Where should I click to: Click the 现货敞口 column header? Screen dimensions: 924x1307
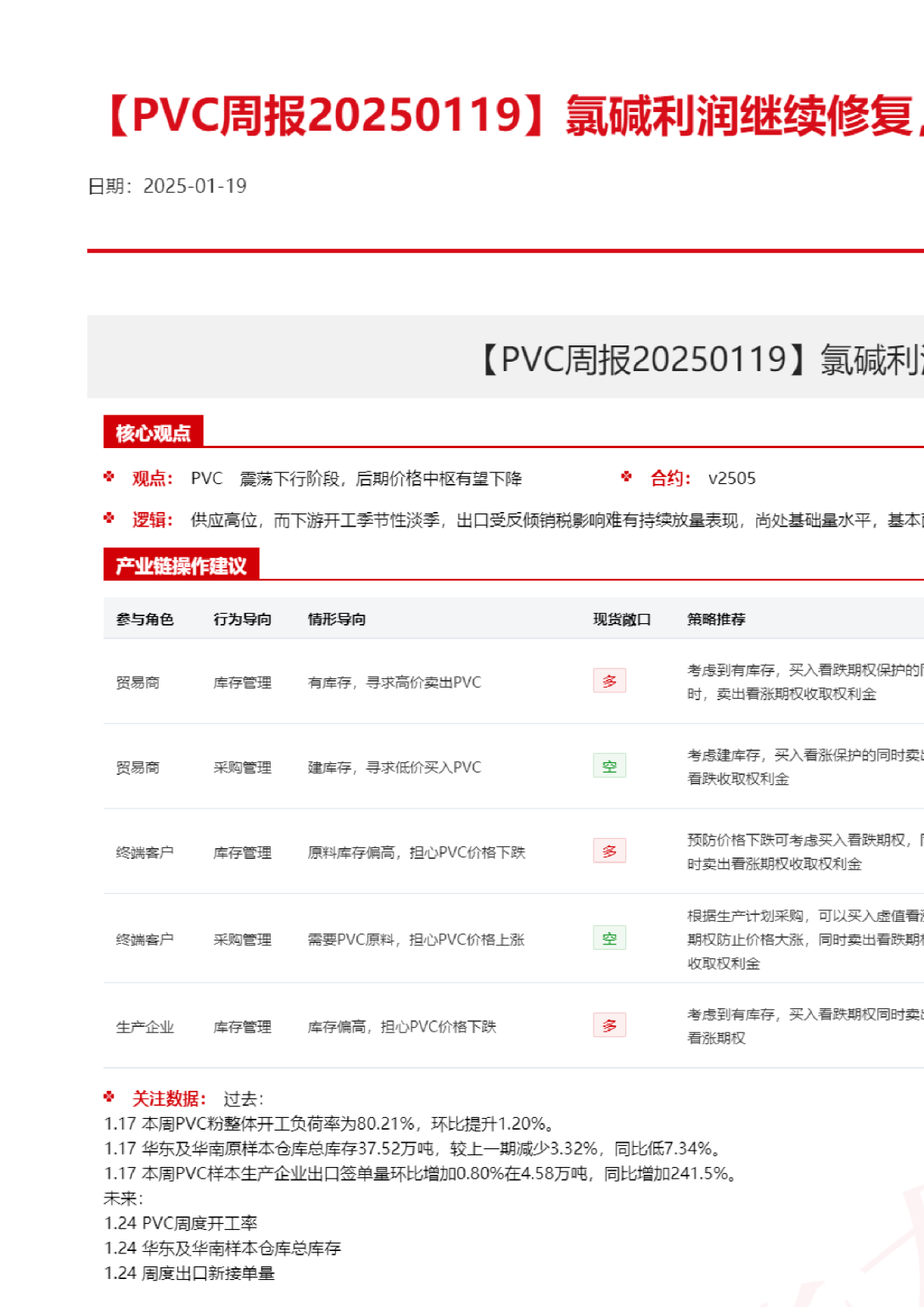[621, 619]
